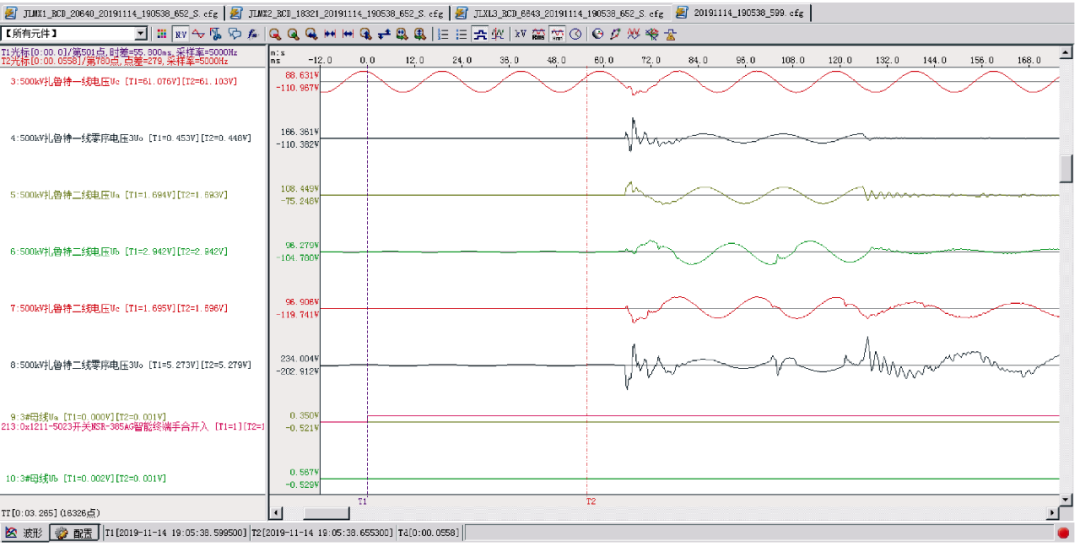Click the T2光标 cursor info line

coord(114,61)
